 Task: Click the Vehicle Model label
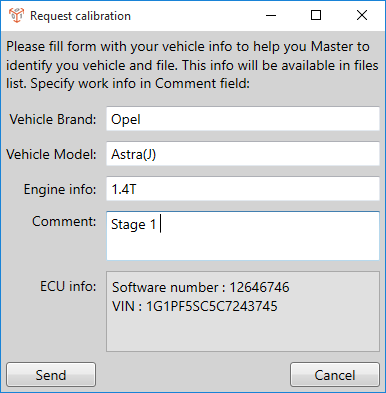(x=51, y=154)
